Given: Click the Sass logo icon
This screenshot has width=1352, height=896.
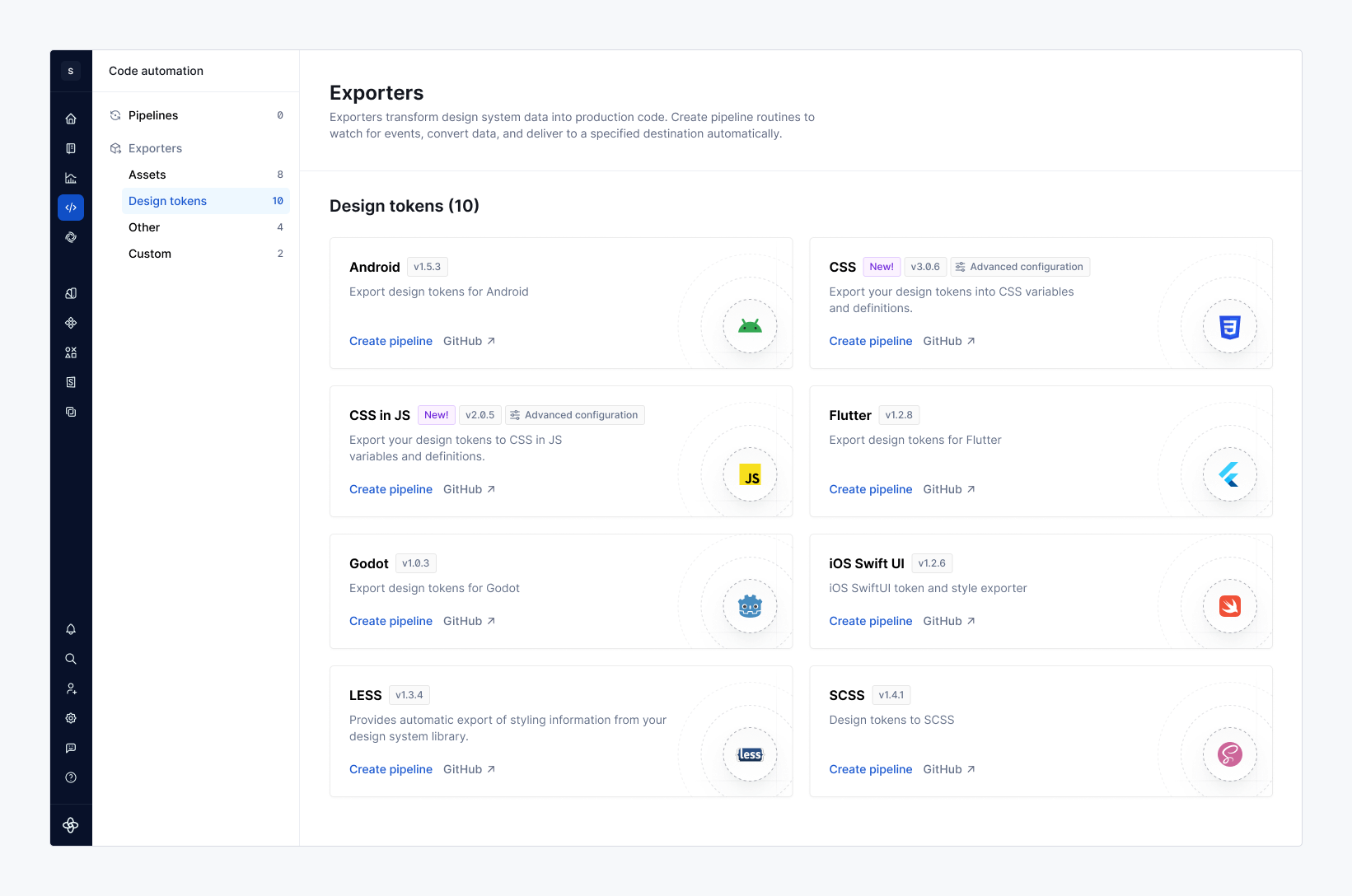Looking at the screenshot, I should coord(1230,754).
